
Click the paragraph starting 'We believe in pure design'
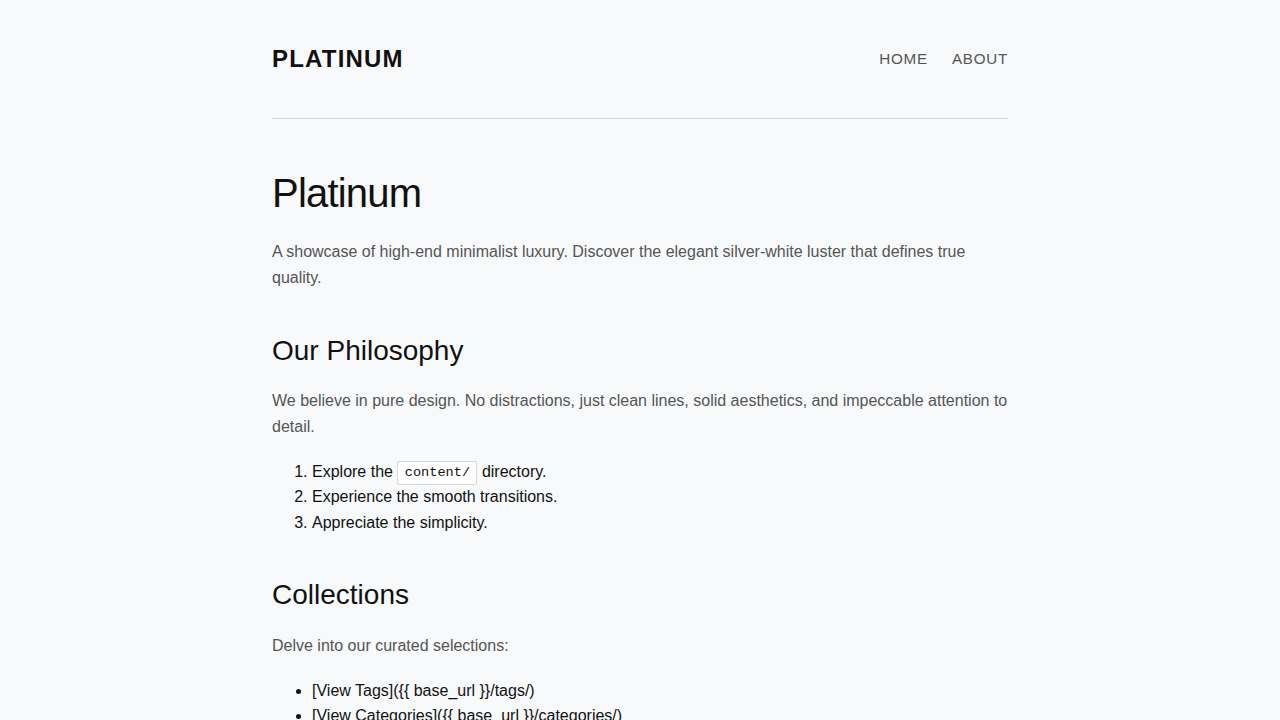point(639,414)
